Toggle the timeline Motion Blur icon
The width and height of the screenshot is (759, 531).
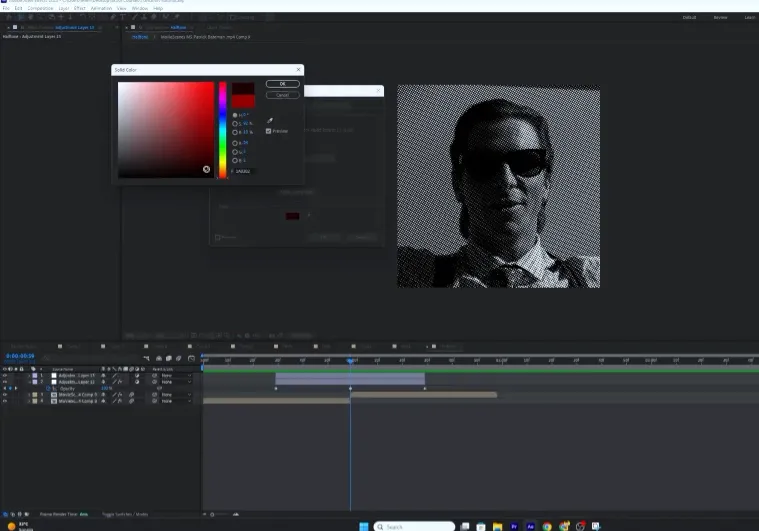click(x=179, y=358)
